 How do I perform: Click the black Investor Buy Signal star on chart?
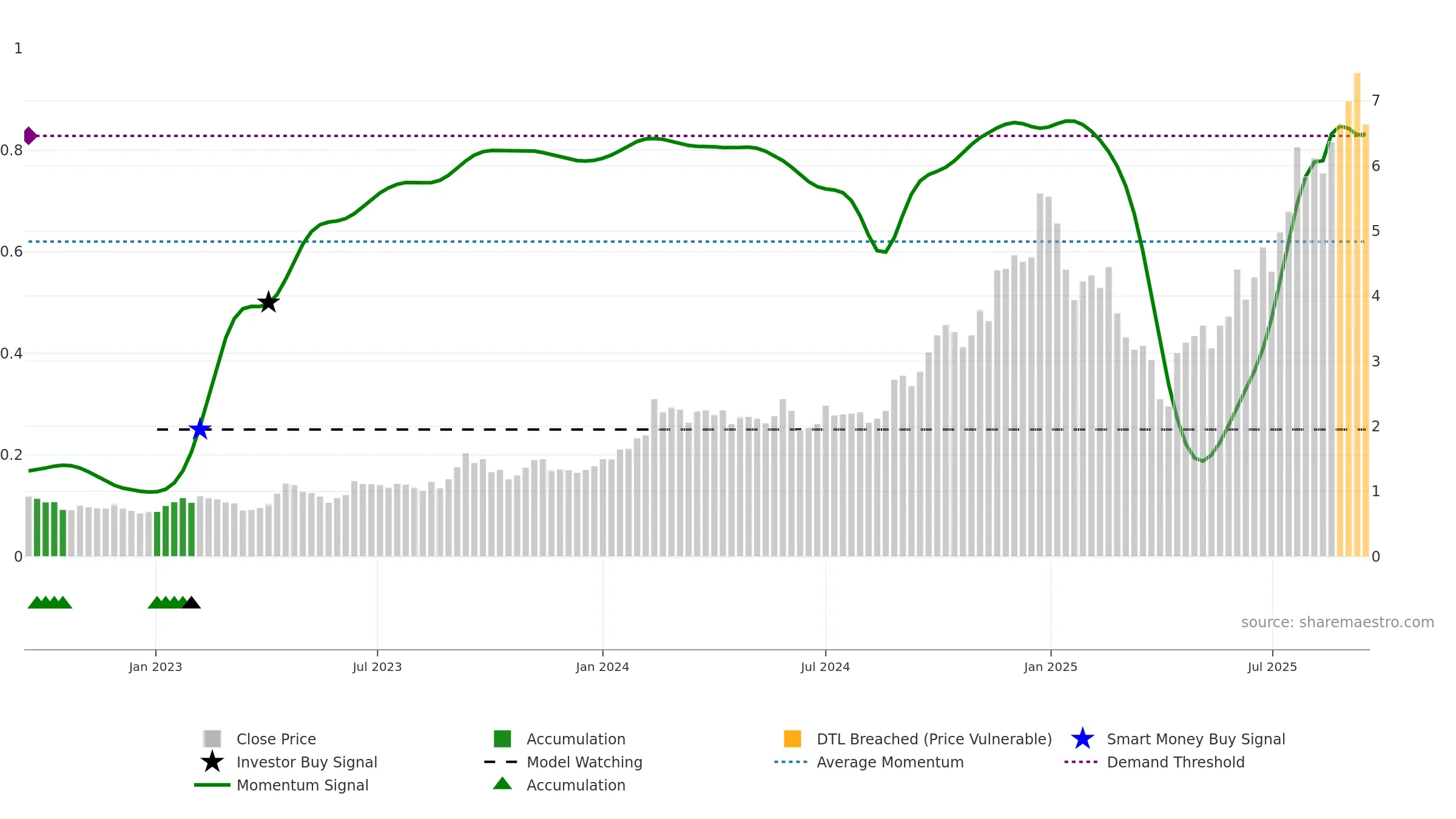coord(268,302)
